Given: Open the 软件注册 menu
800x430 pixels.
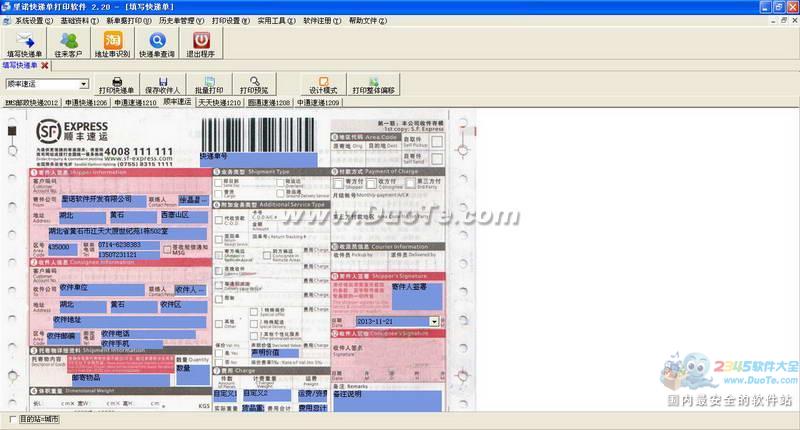Looking at the screenshot, I should 322,21.
